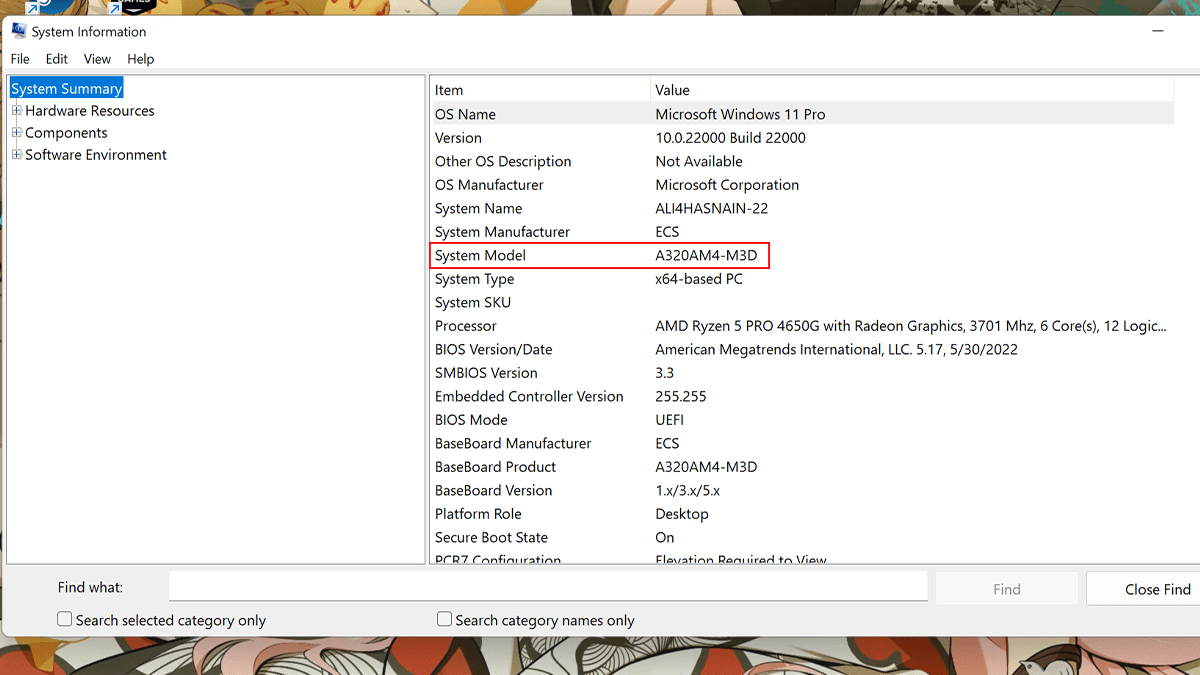The height and width of the screenshot is (675, 1200).
Task: Open the View menu
Action: click(97, 59)
